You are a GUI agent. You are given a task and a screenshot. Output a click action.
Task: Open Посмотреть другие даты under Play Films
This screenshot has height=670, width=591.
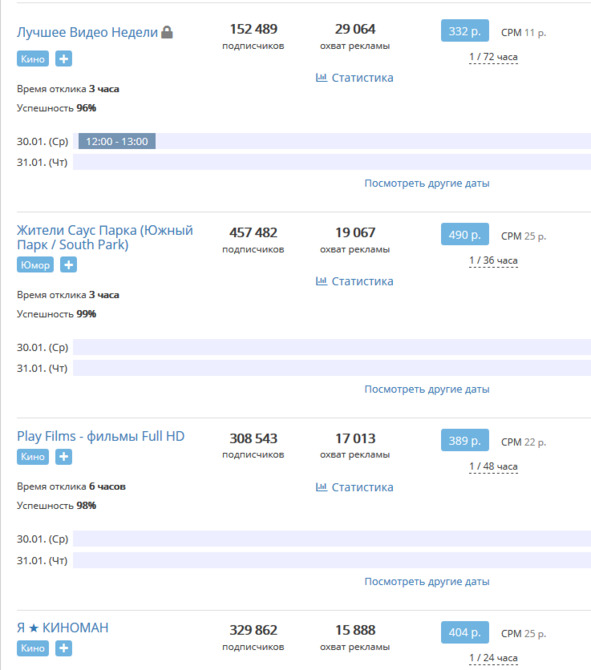(427, 582)
